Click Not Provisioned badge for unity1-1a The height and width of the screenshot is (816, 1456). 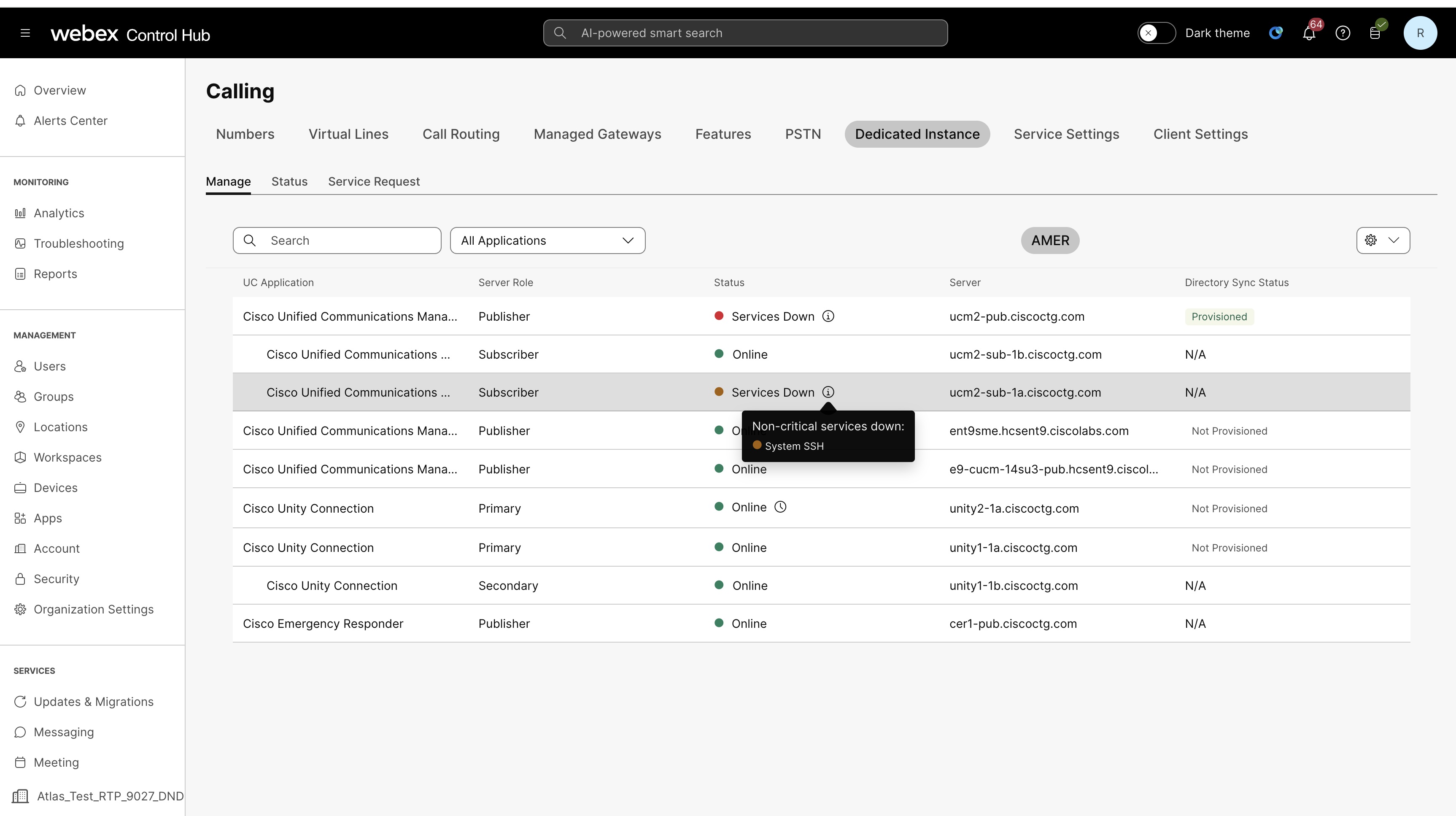coord(1229,548)
